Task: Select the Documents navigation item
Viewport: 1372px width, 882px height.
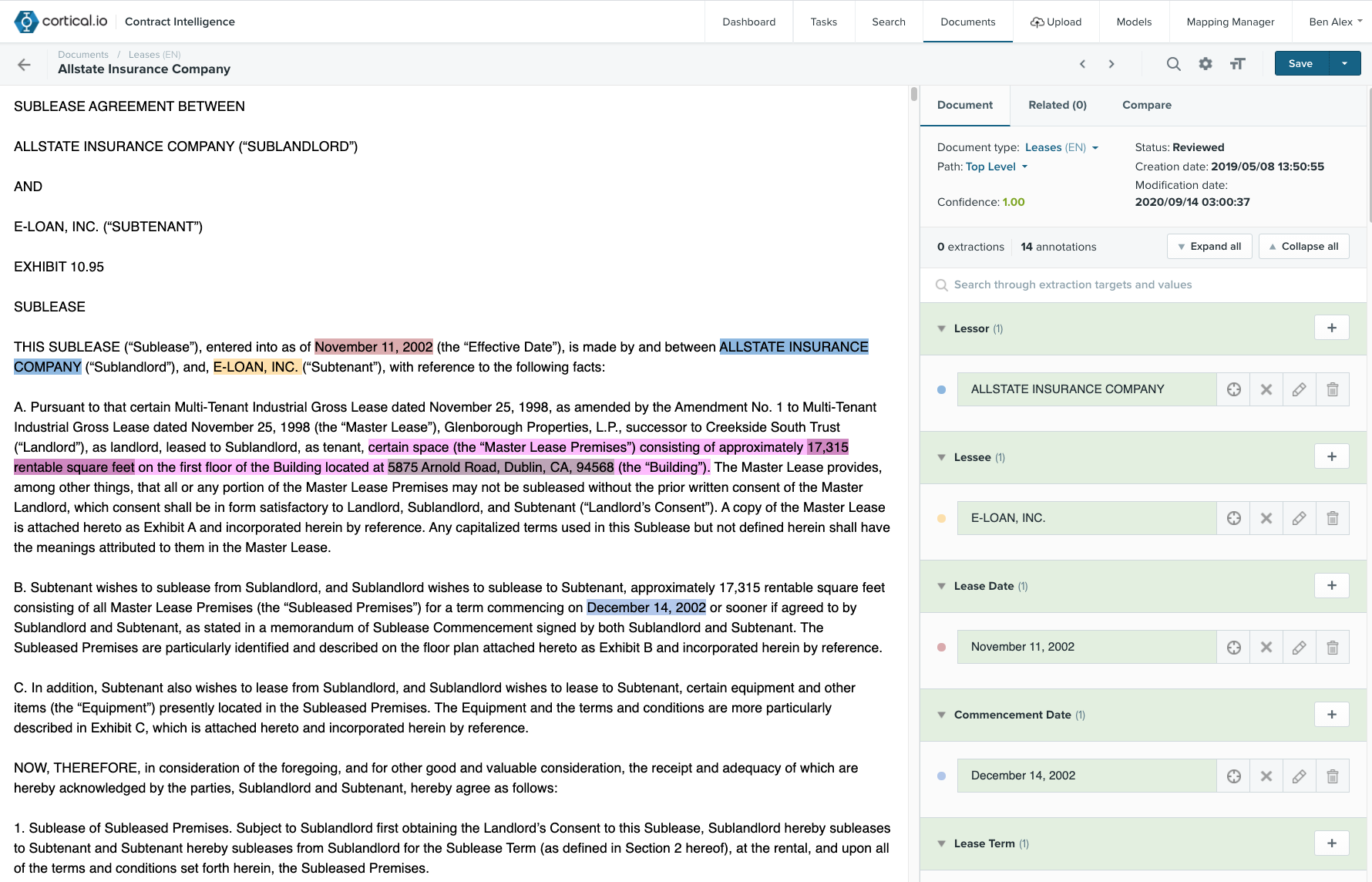Action: pyautogui.click(x=967, y=22)
